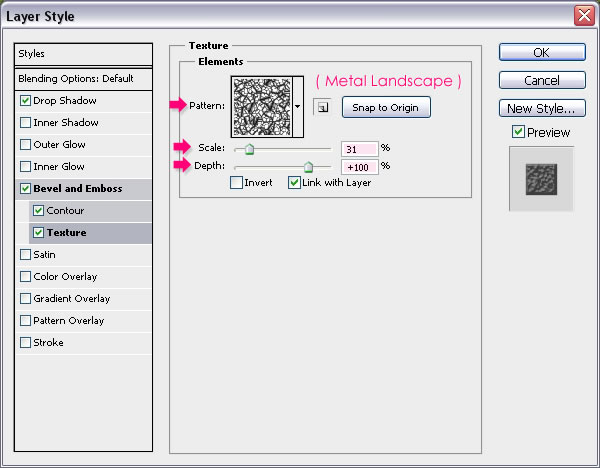
Task: Click the OK button
Action: click(542, 52)
